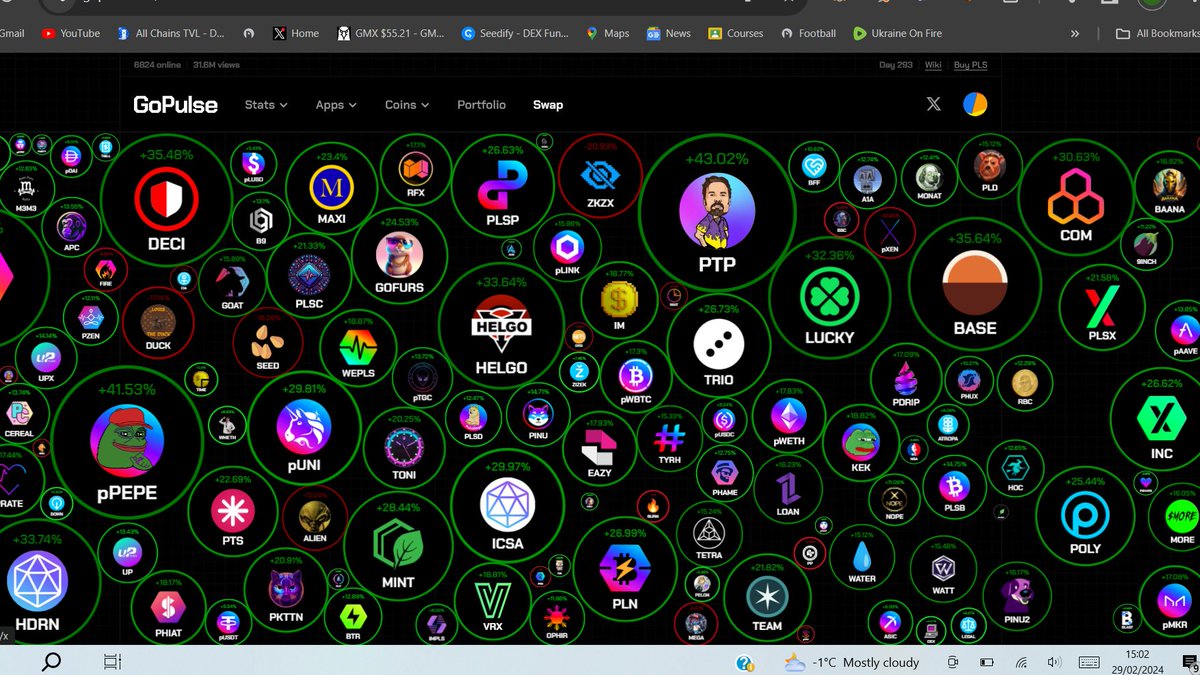Open the TONI token bubble

(404, 447)
